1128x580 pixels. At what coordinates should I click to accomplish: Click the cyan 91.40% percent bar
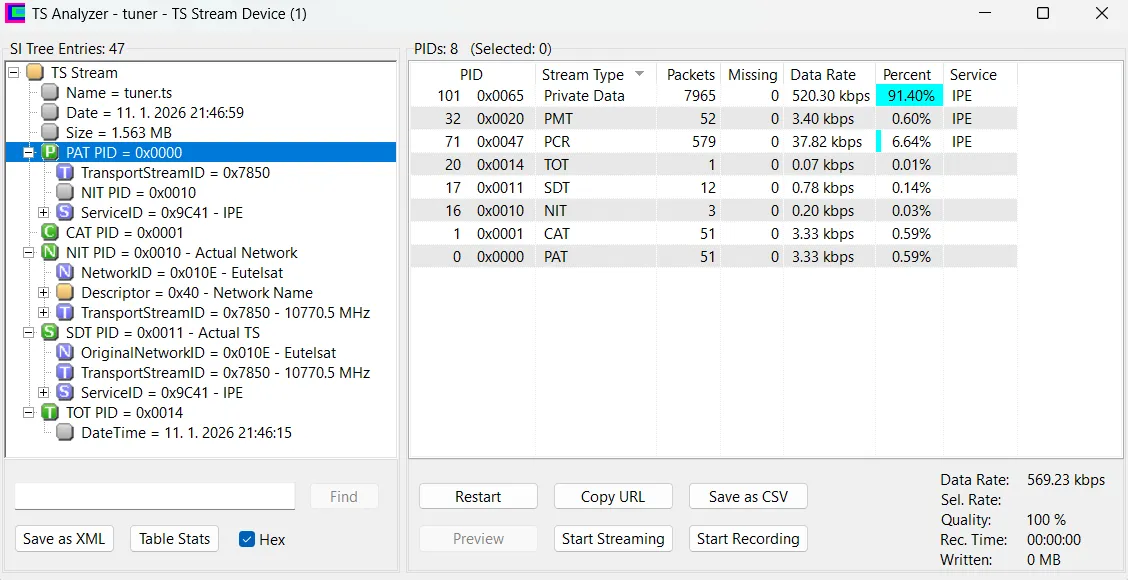[909, 96]
